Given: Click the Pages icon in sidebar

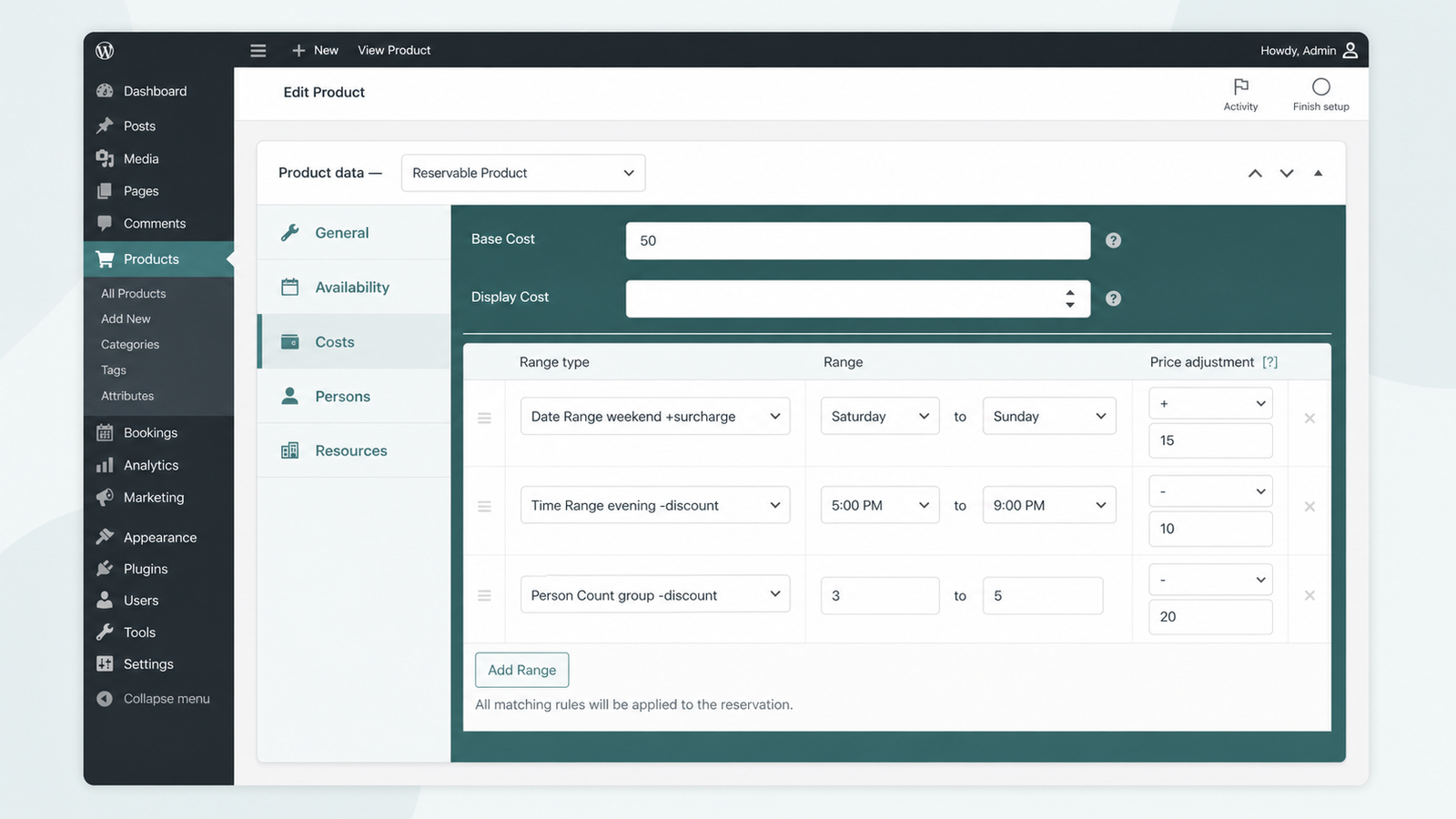Looking at the screenshot, I should [x=105, y=191].
